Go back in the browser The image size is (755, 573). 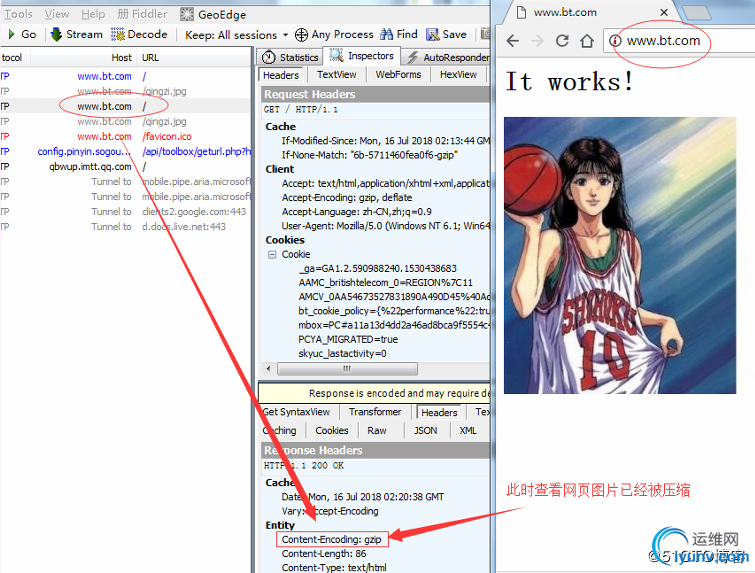pos(513,41)
